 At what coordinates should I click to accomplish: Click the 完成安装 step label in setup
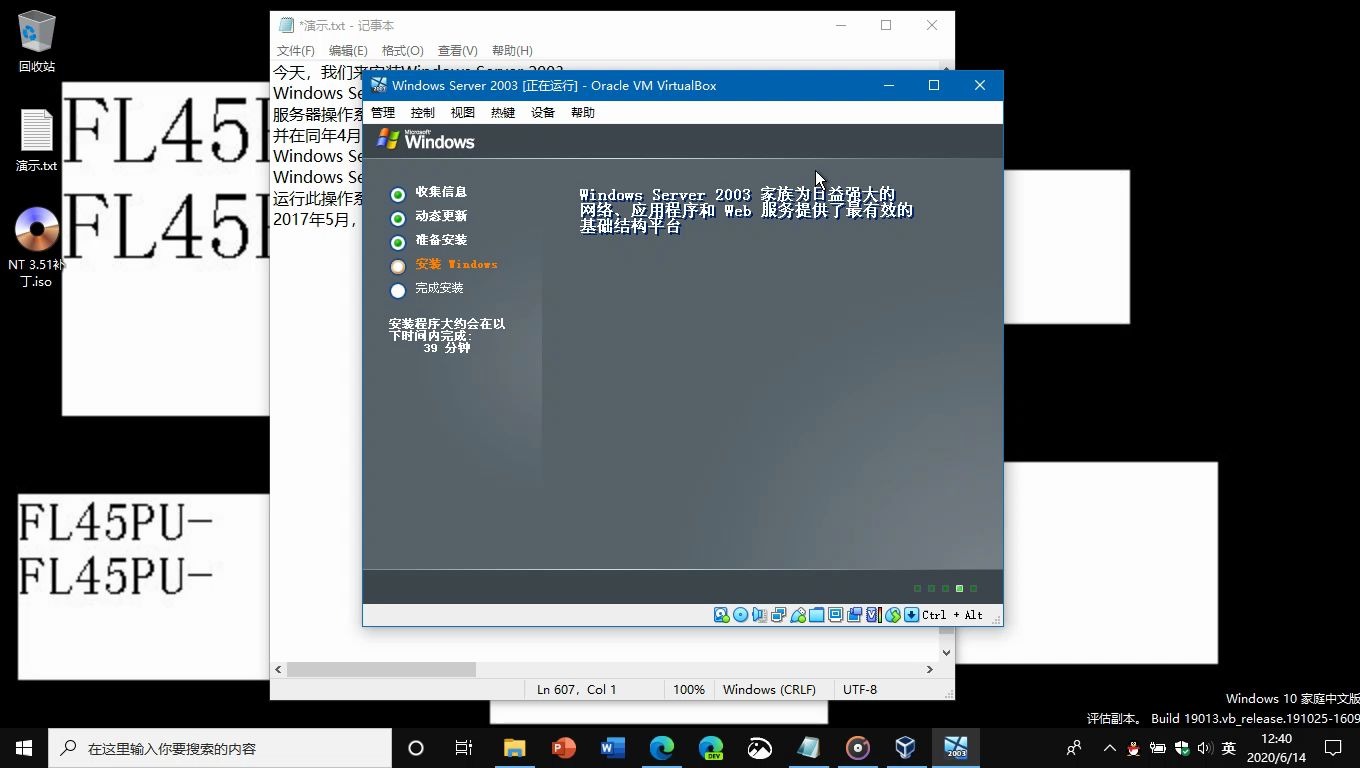click(x=439, y=288)
